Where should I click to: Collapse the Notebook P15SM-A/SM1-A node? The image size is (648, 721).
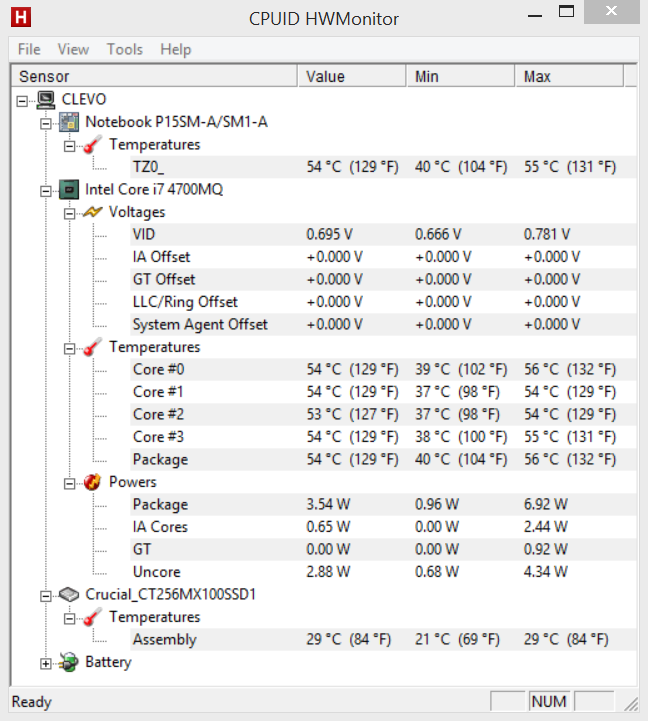46,123
